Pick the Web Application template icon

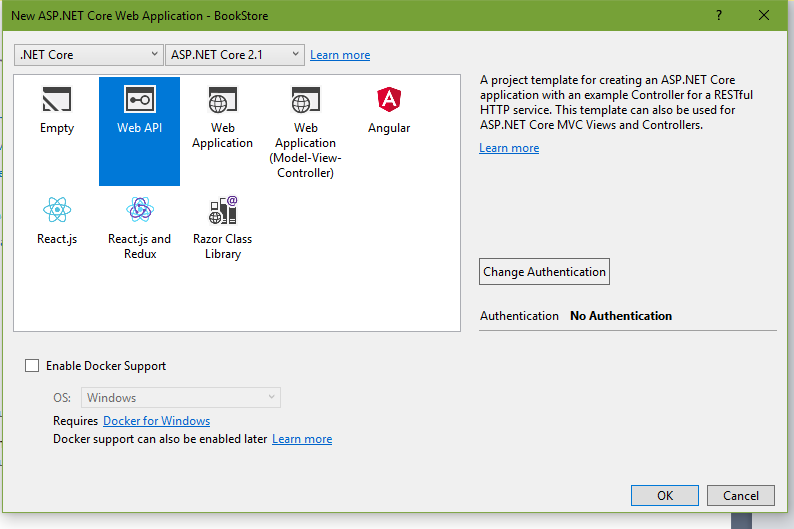[x=222, y=100]
